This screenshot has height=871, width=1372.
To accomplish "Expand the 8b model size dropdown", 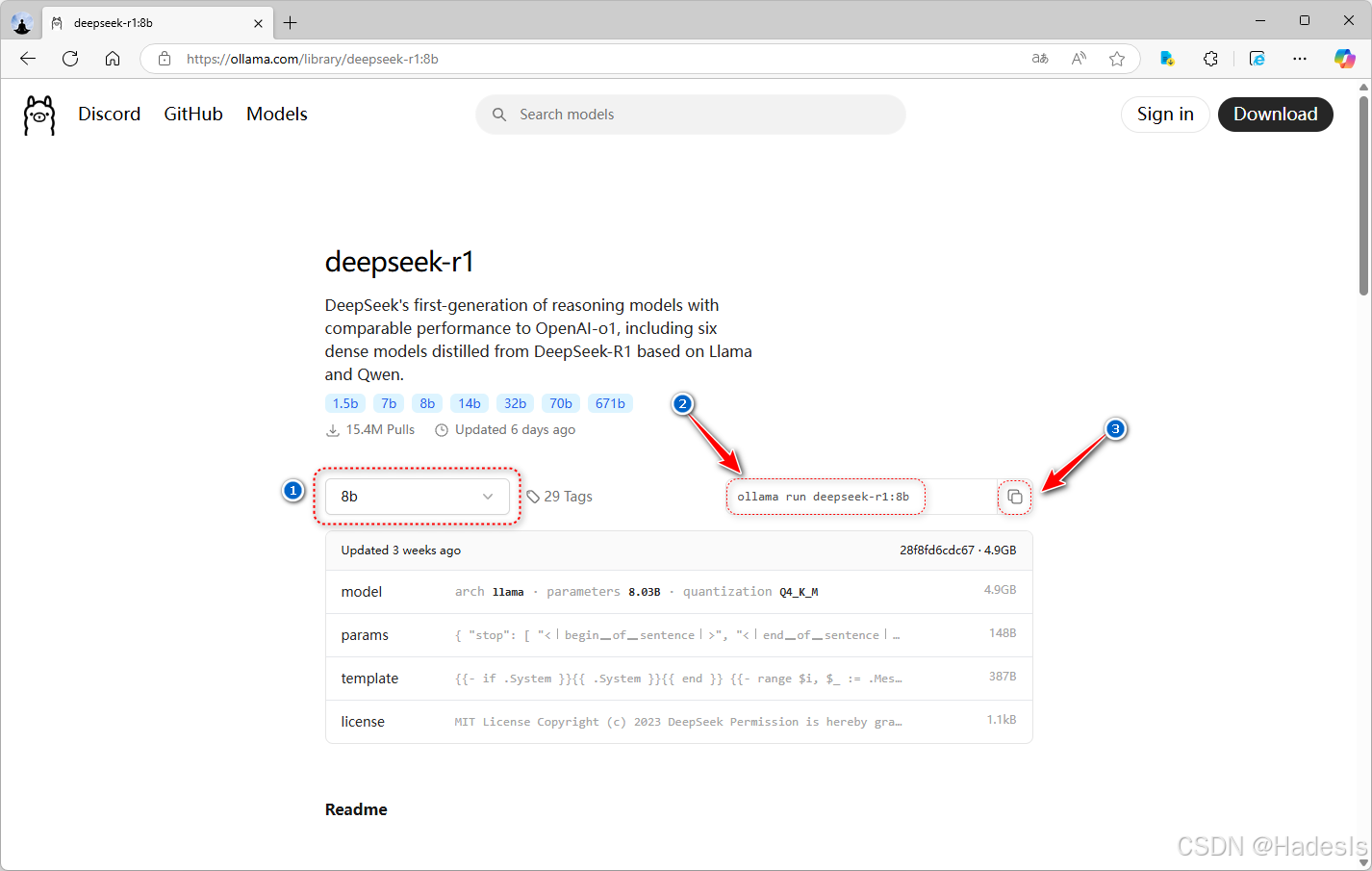I will coord(418,497).
